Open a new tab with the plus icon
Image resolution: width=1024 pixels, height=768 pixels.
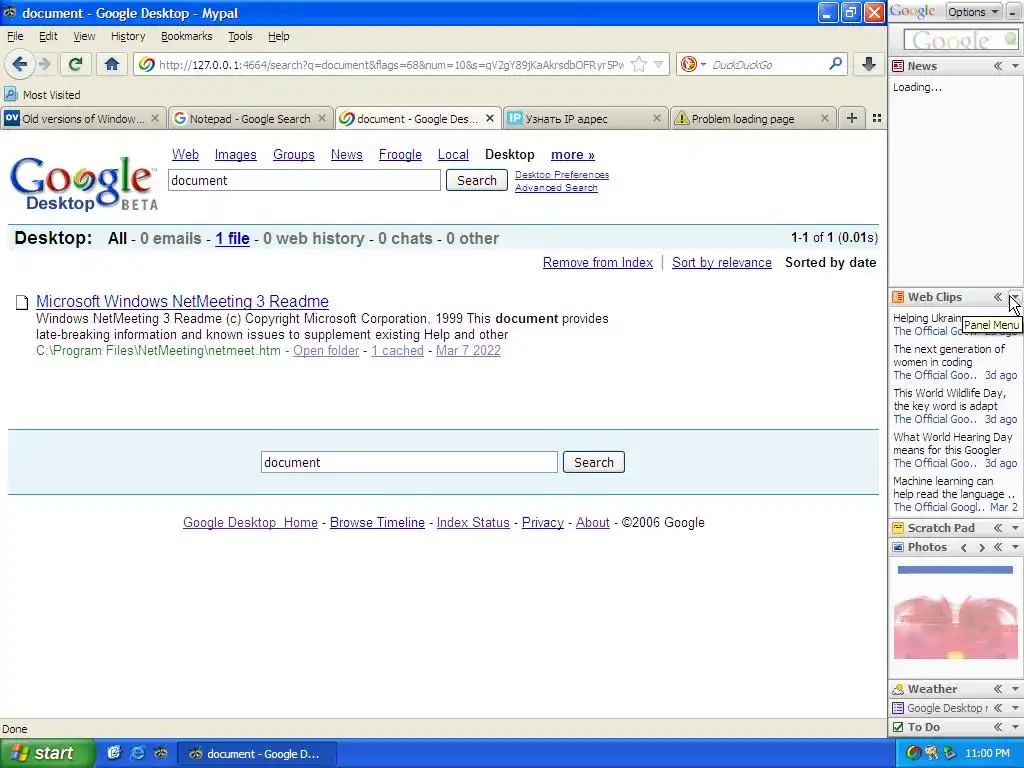[852, 118]
